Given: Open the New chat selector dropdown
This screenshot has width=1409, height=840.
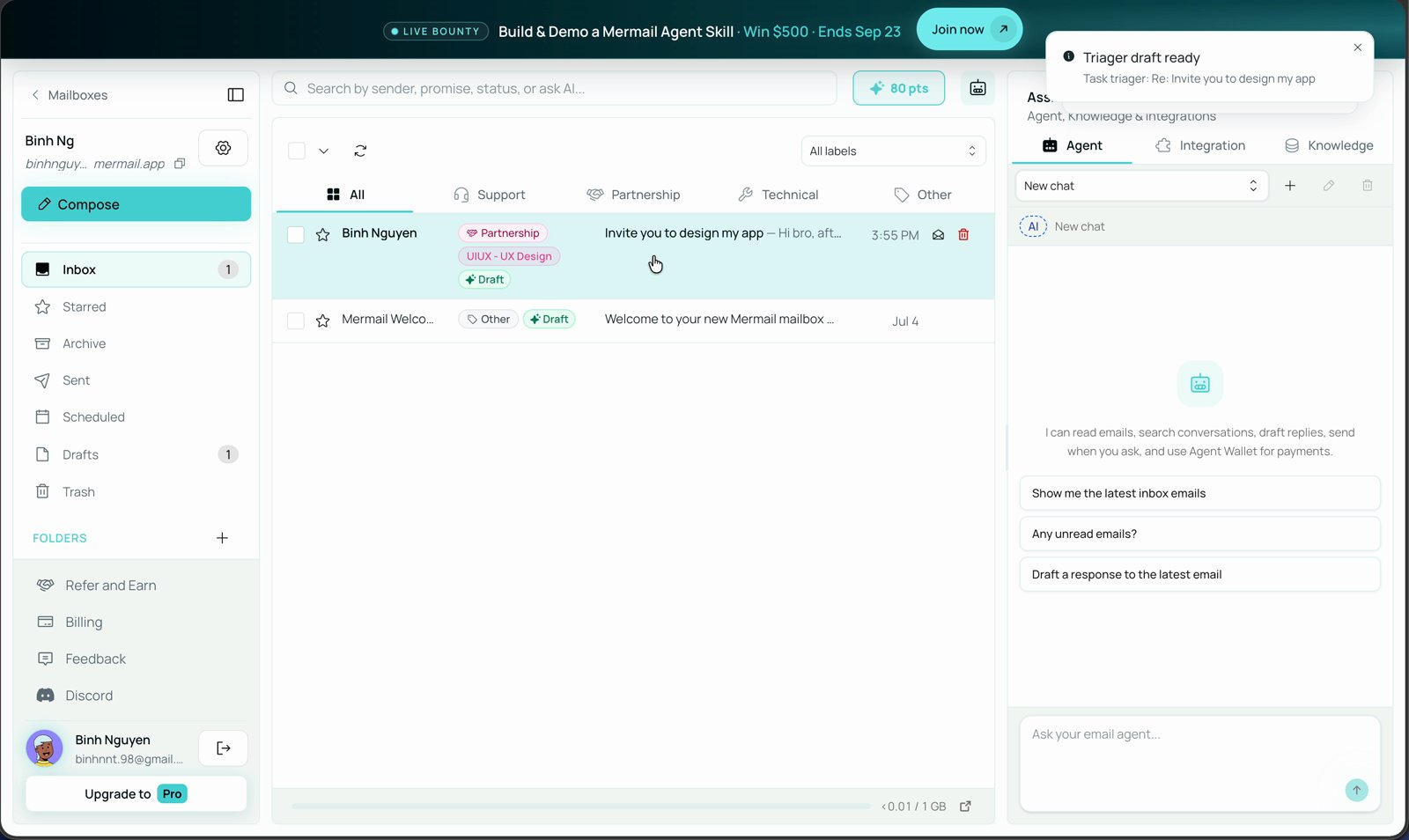Looking at the screenshot, I should (x=1141, y=186).
